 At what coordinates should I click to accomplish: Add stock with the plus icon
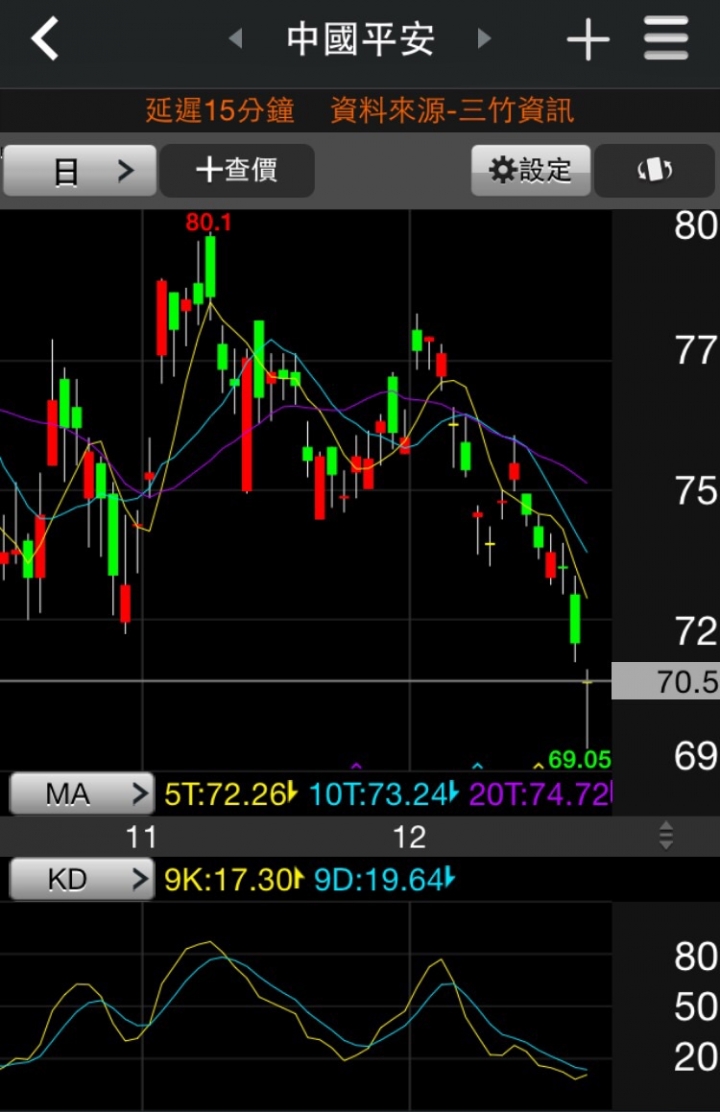coord(588,39)
